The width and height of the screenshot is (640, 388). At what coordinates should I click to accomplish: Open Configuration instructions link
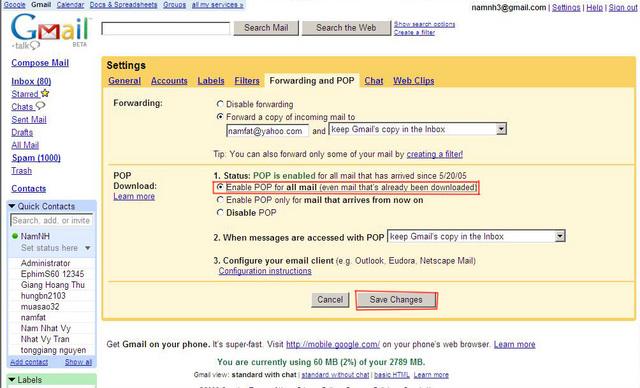(265, 271)
